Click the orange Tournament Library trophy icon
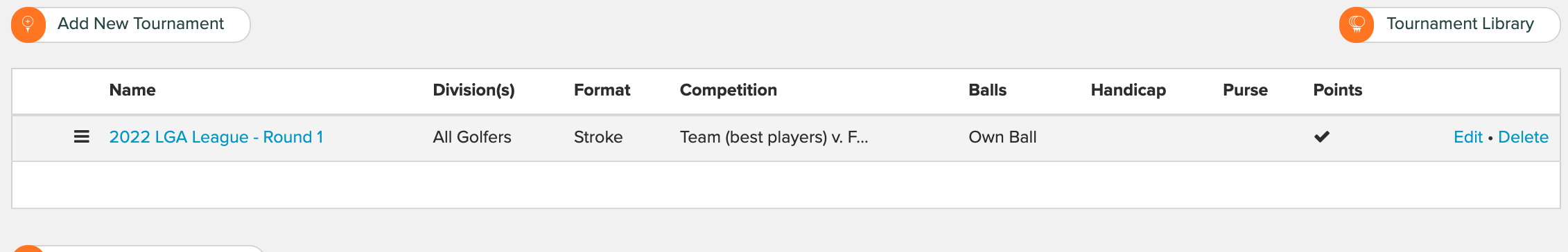 point(1357,25)
